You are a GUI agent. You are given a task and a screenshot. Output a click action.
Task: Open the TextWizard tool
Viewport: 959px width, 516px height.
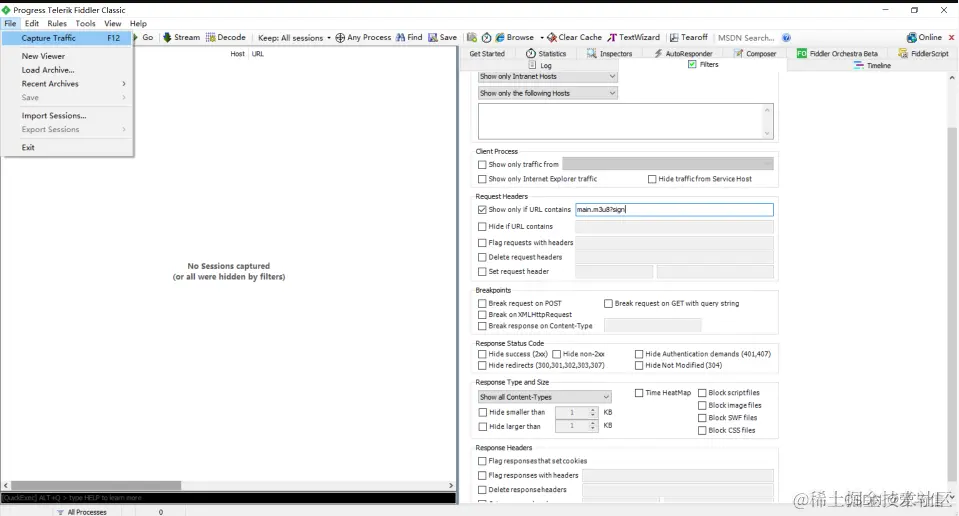pyautogui.click(x=633, y=37)
